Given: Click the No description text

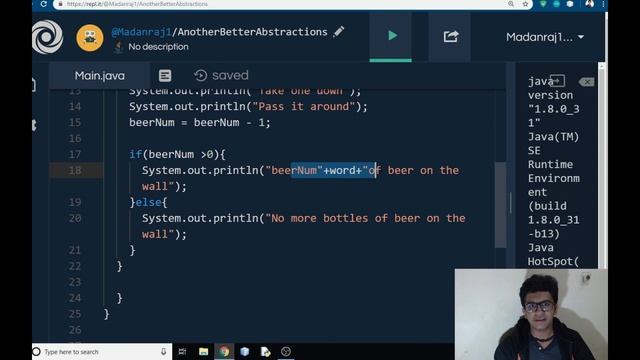Looking at the screenshot, I should pos(158,47).
